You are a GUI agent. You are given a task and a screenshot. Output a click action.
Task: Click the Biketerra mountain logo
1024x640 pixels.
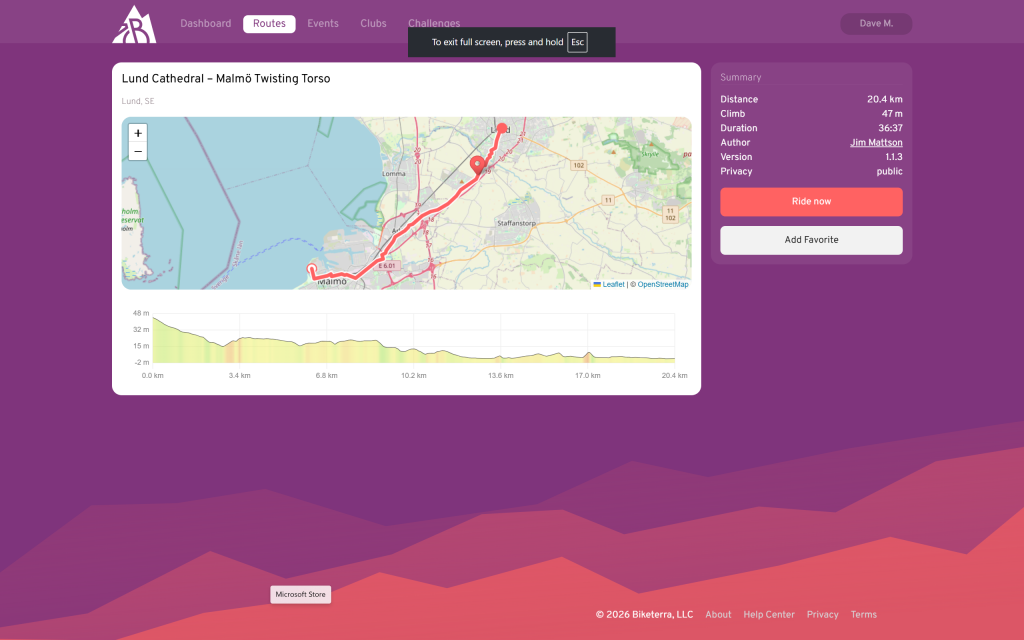pos(134,24)
